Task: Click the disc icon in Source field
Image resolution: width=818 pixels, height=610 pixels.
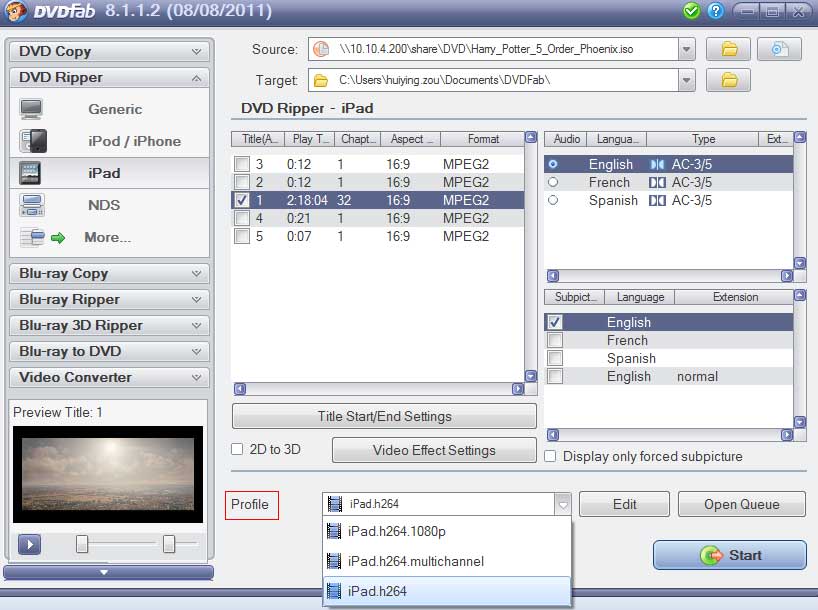Action: point(321,49)
